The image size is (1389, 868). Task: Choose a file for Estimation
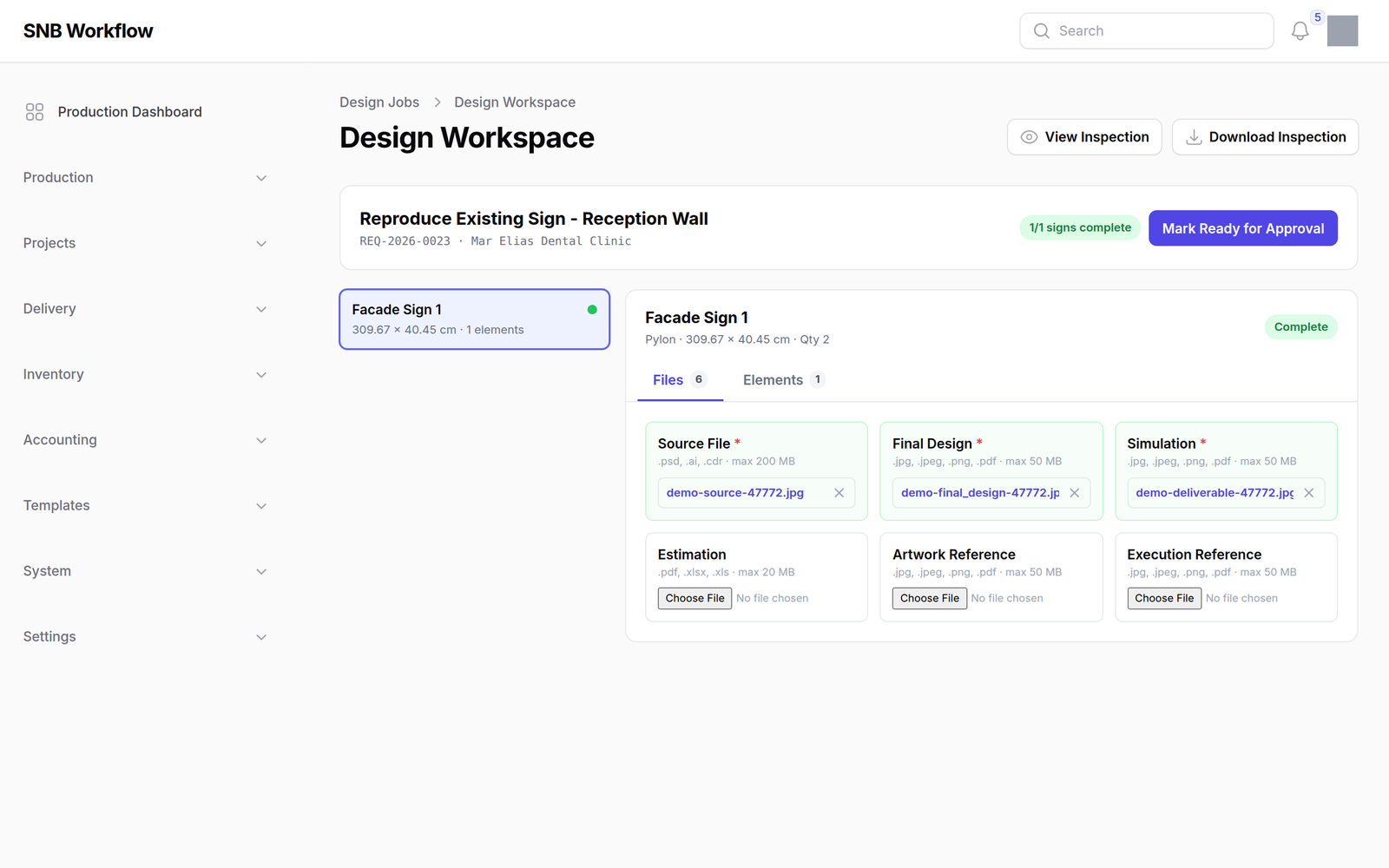click(x=694, y=598)
